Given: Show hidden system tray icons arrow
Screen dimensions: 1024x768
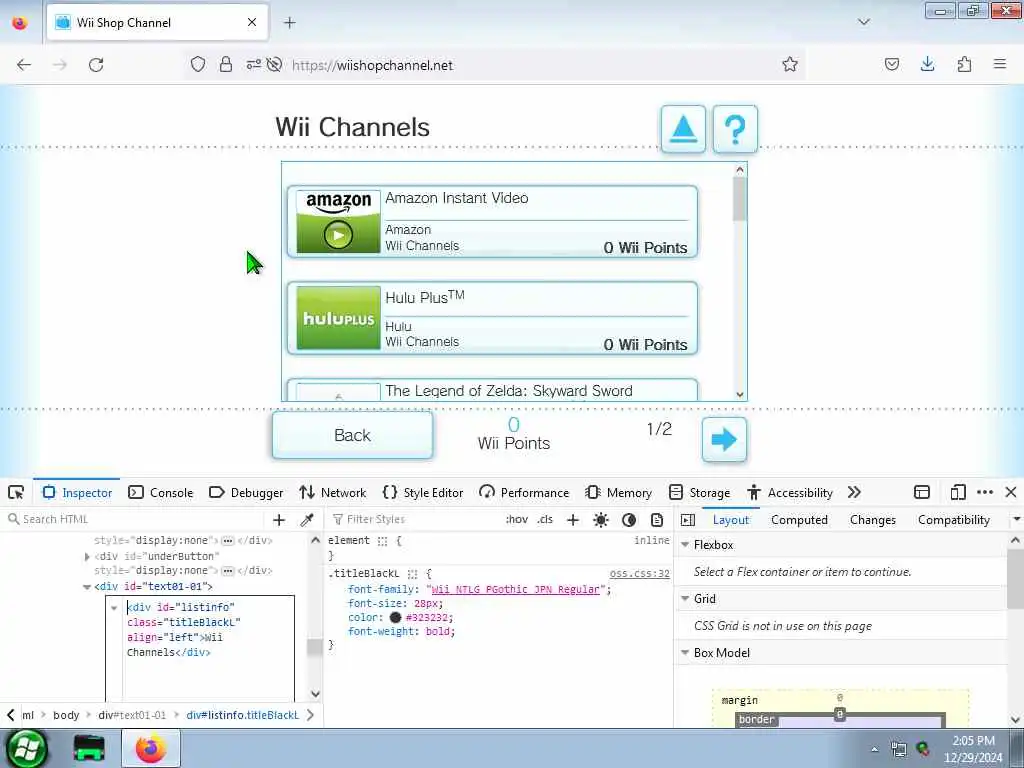Looking at the screenshot, I should (x=874, y=749).
